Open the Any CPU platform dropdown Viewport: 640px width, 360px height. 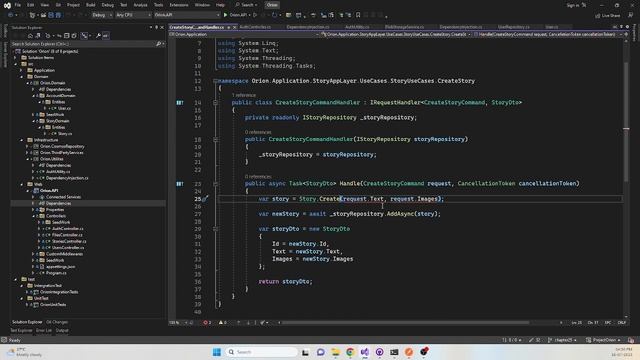coord(133,15)
